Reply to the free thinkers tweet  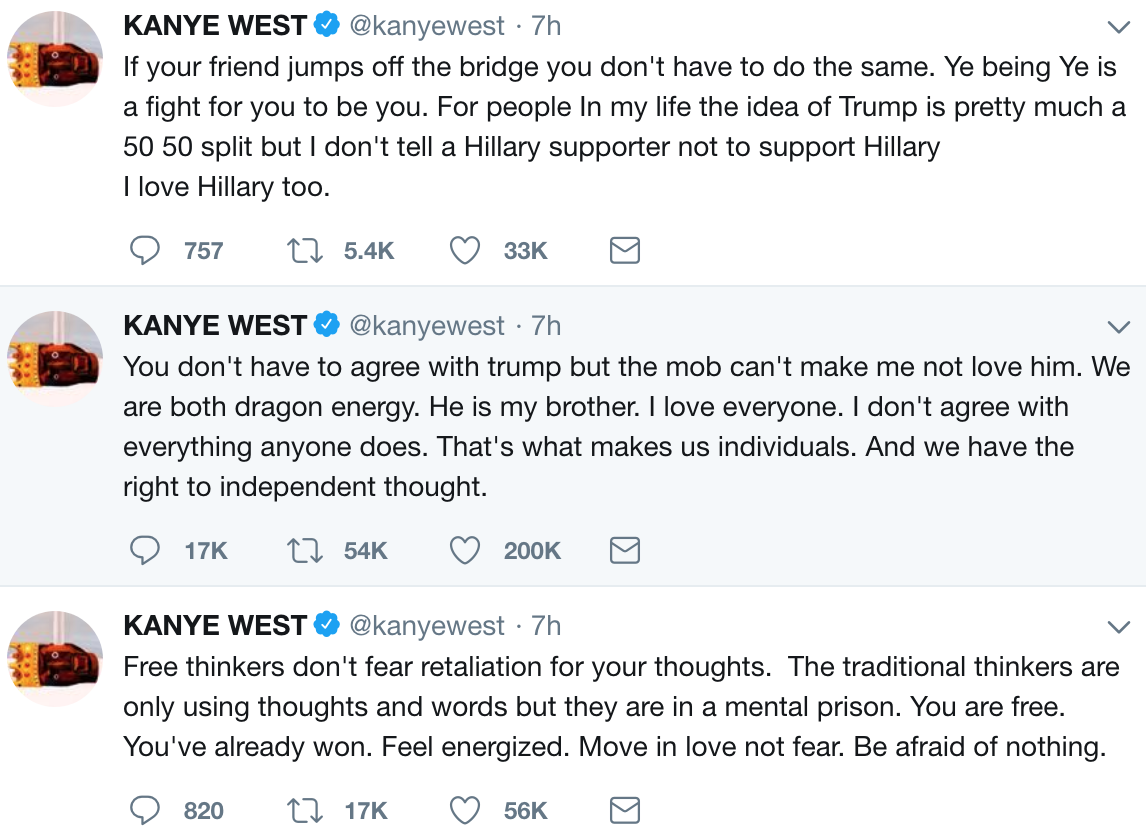[146, 810]
